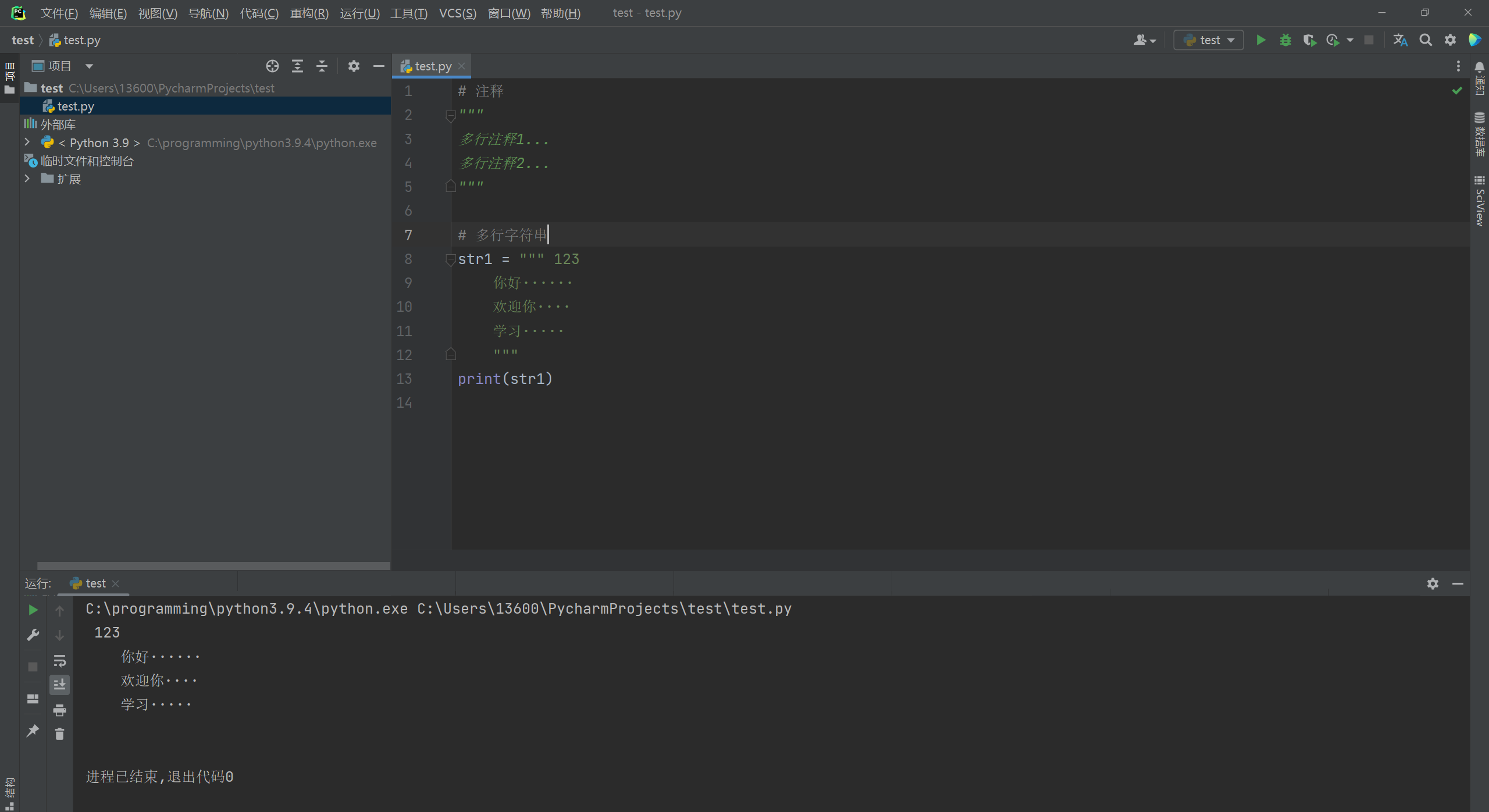1489x812 pixels.
Task: Click the translate icon in the top toolbar
Action: click(1400, 40)
